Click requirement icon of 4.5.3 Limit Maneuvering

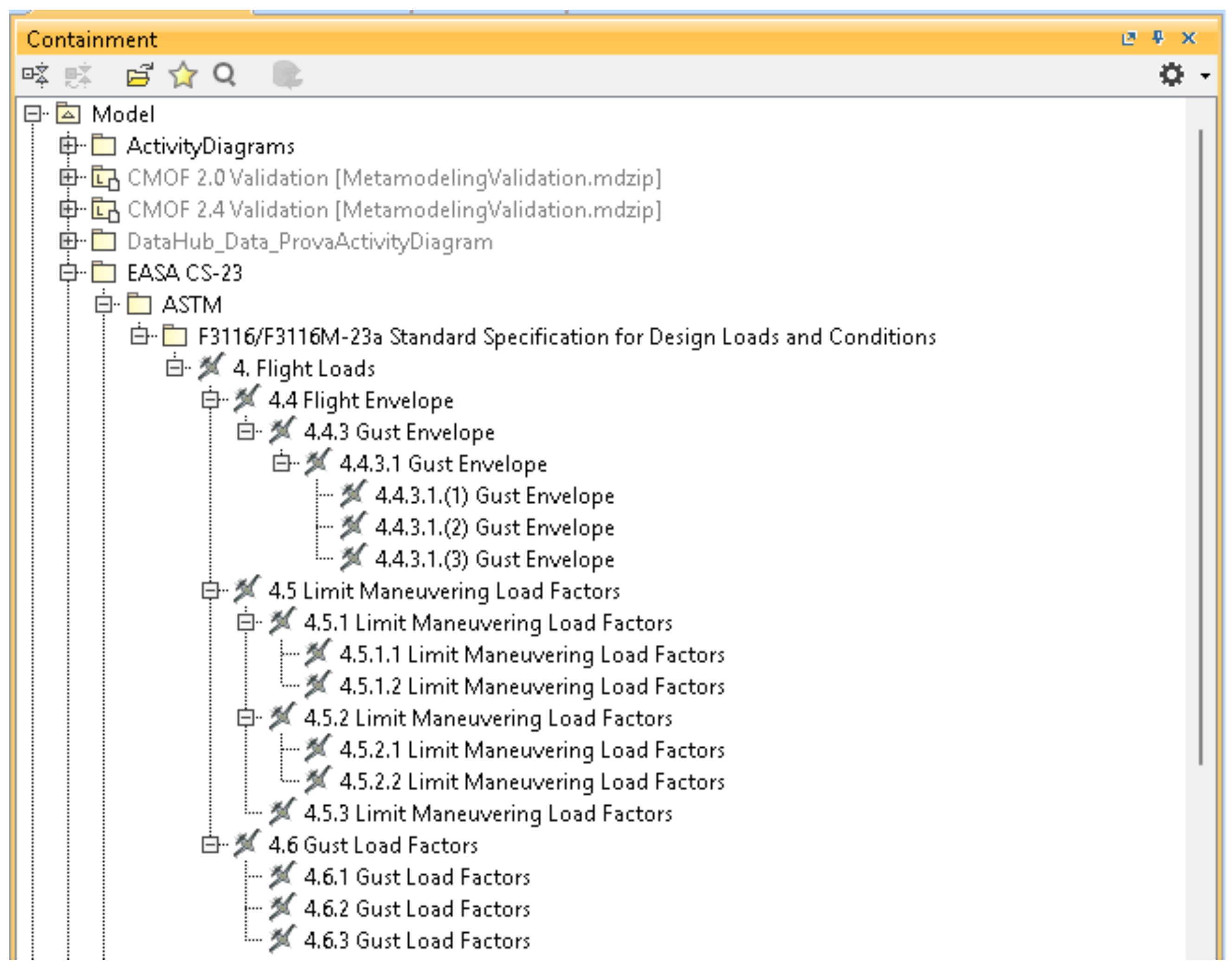tap(282, 813)
